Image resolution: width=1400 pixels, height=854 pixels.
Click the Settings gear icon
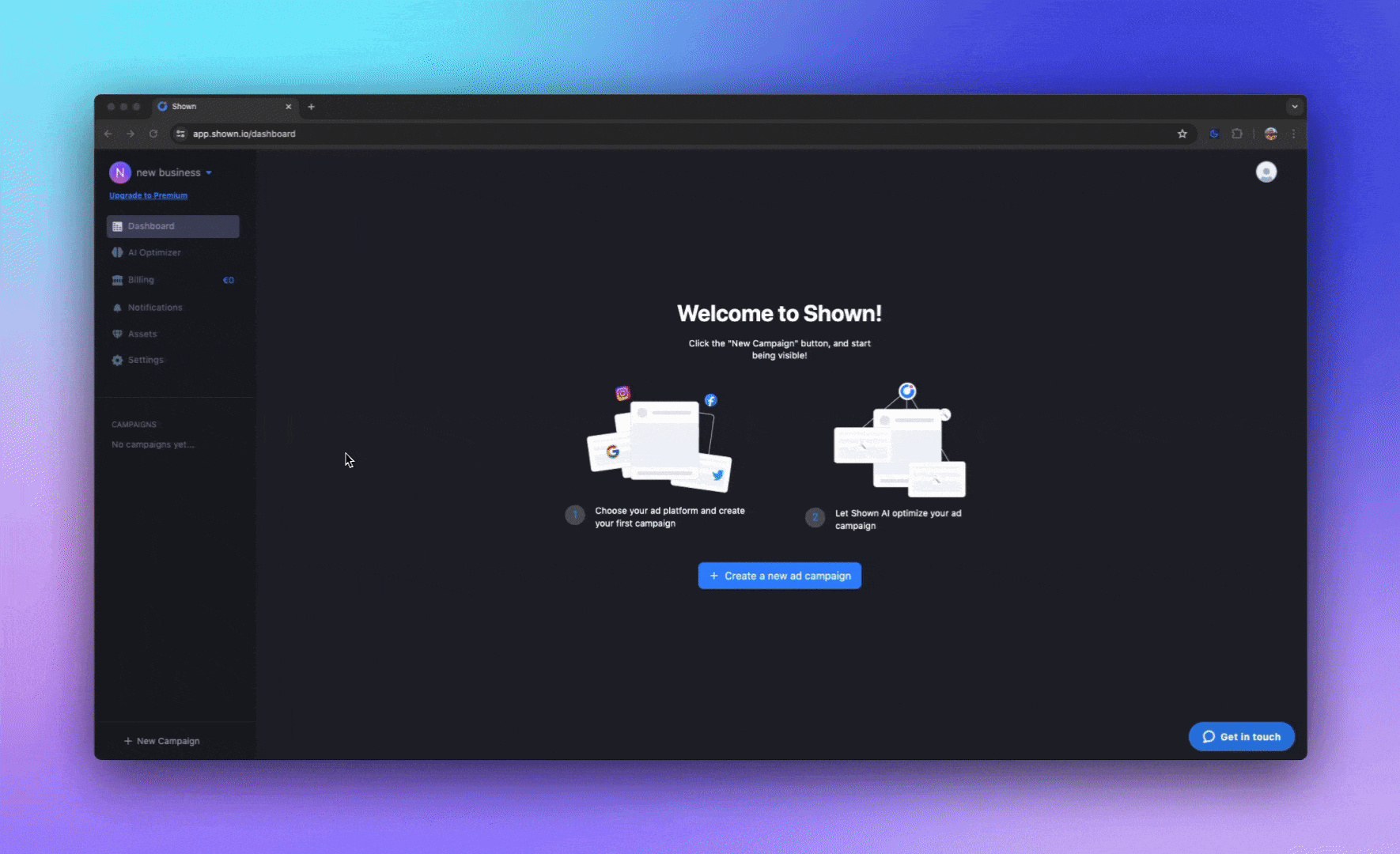(x=117, y=361)
